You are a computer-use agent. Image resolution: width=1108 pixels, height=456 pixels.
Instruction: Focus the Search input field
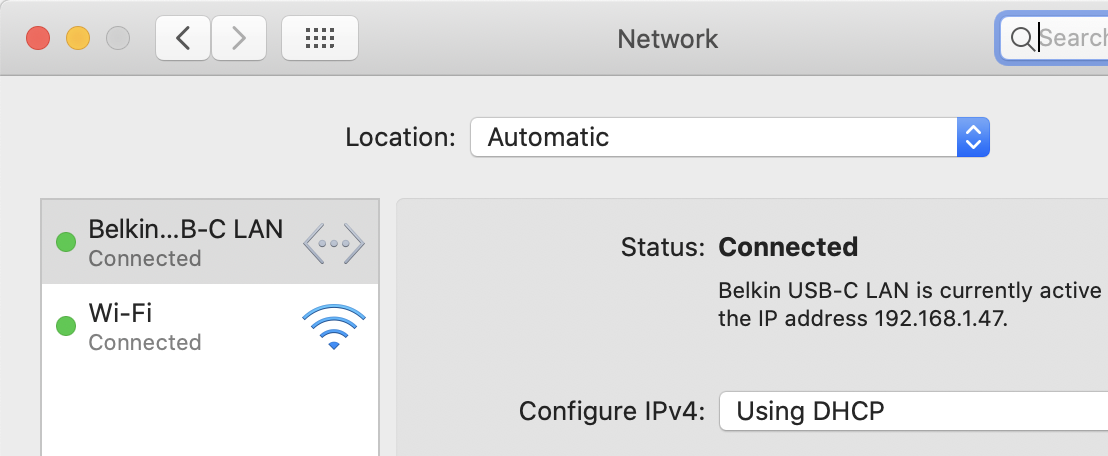1072,39
